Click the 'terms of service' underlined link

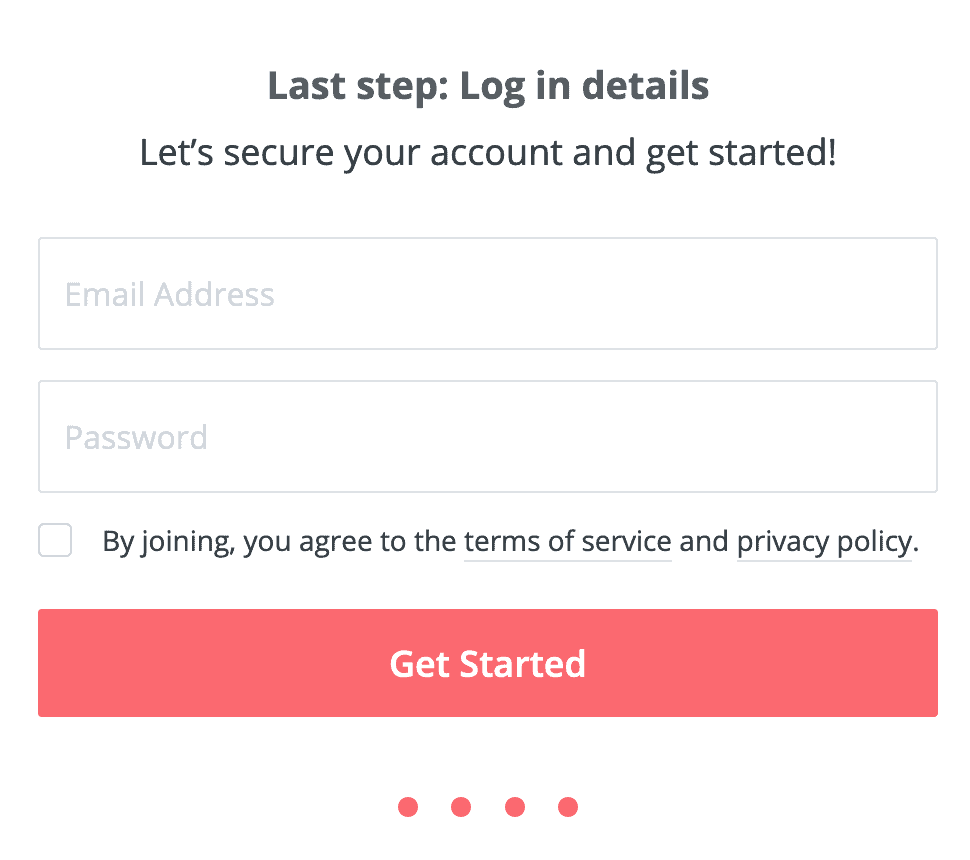pos(567,541)
